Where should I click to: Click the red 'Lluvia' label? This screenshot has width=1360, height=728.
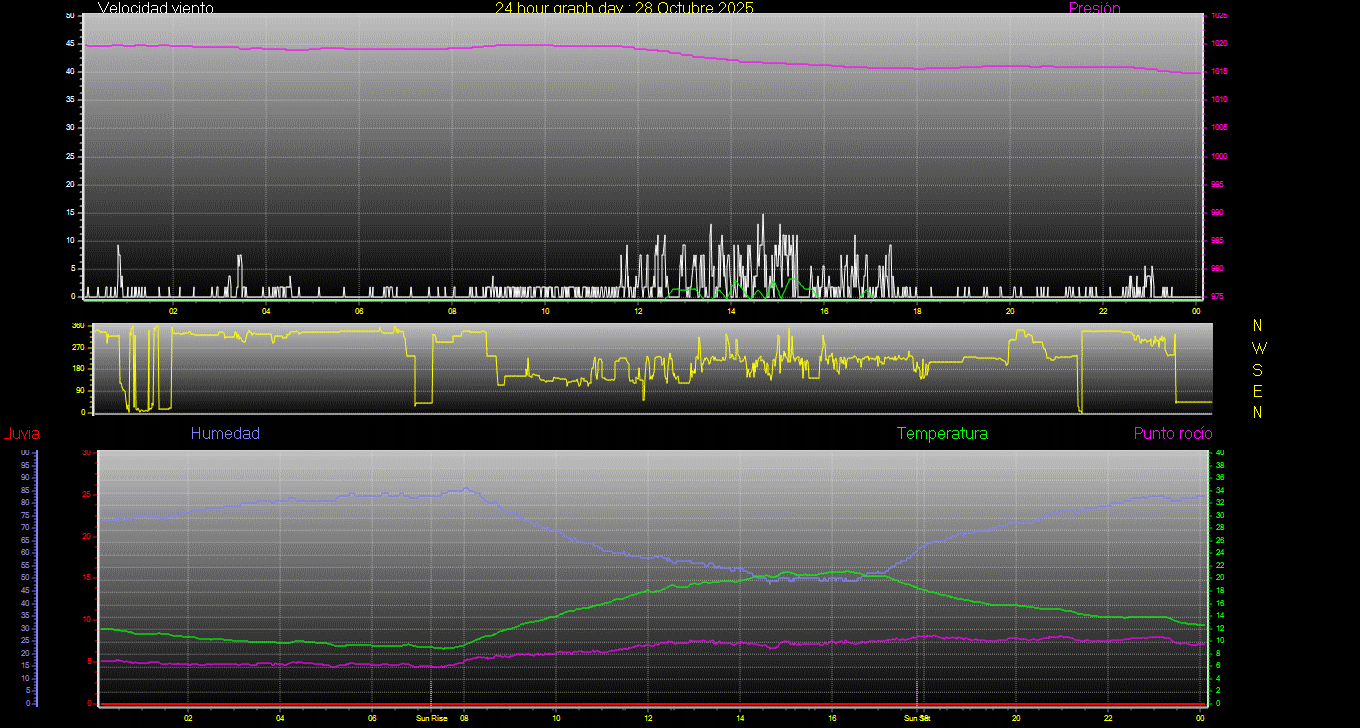[21, 434]
